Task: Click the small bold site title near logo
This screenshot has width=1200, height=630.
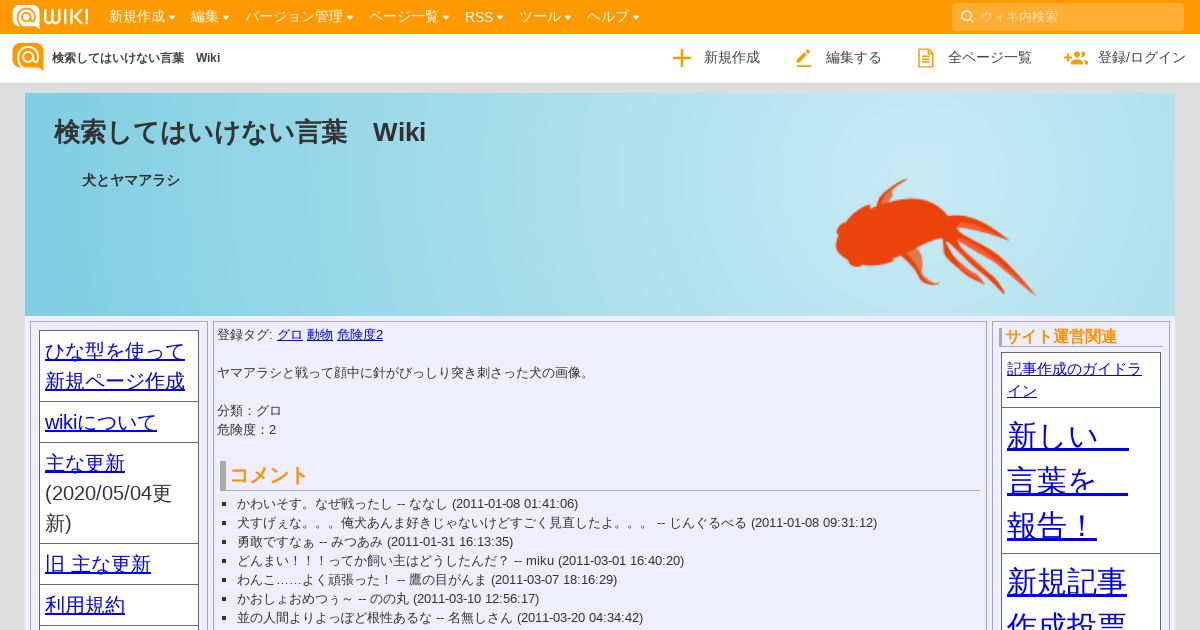Action: [136, 58]
